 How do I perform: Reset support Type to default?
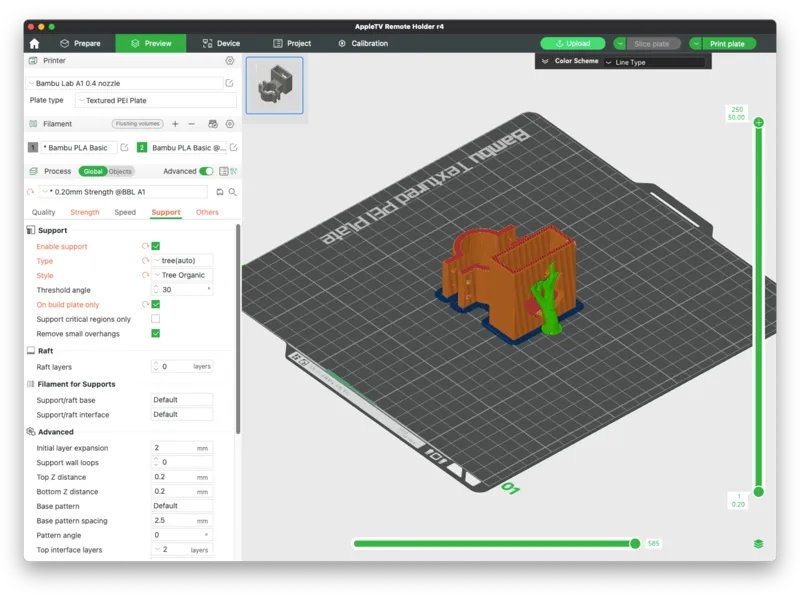[145, 261]
